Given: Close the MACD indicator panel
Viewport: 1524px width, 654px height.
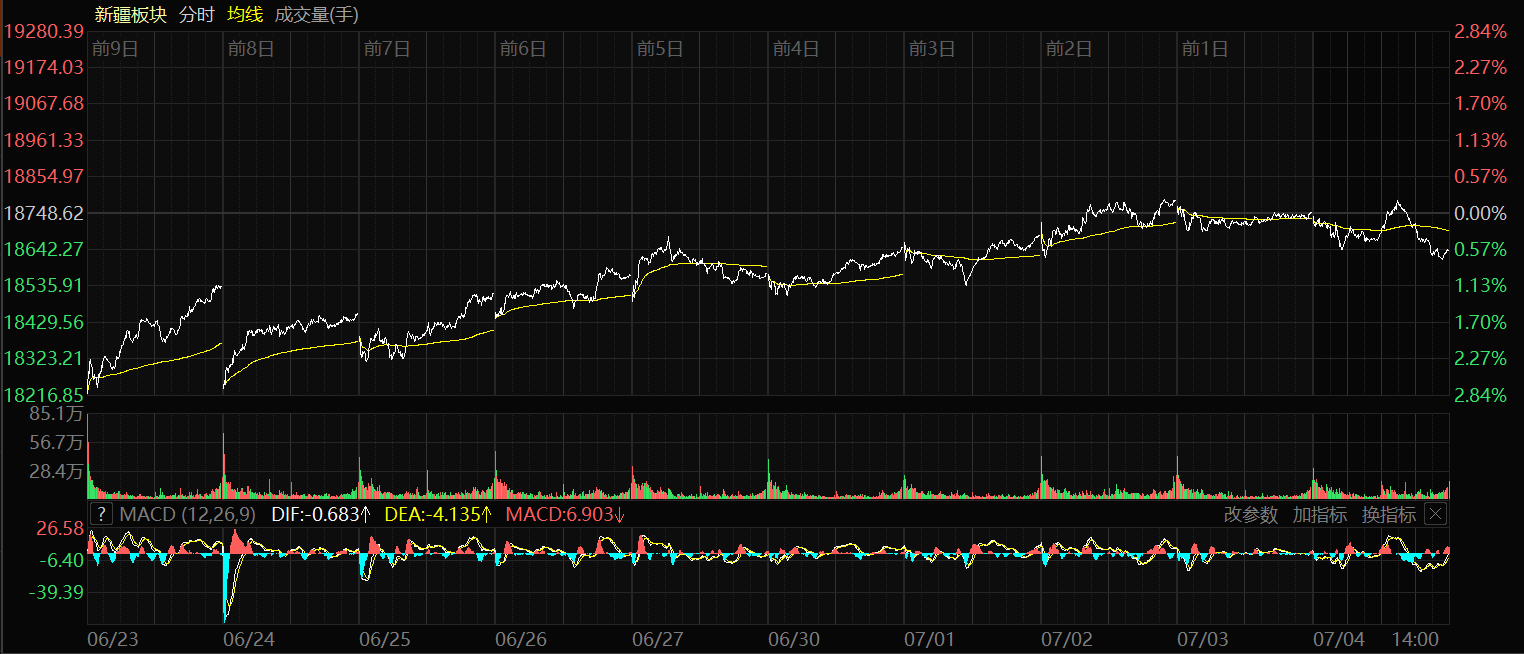Looking at the screenshot, I should coord(1435,515).
